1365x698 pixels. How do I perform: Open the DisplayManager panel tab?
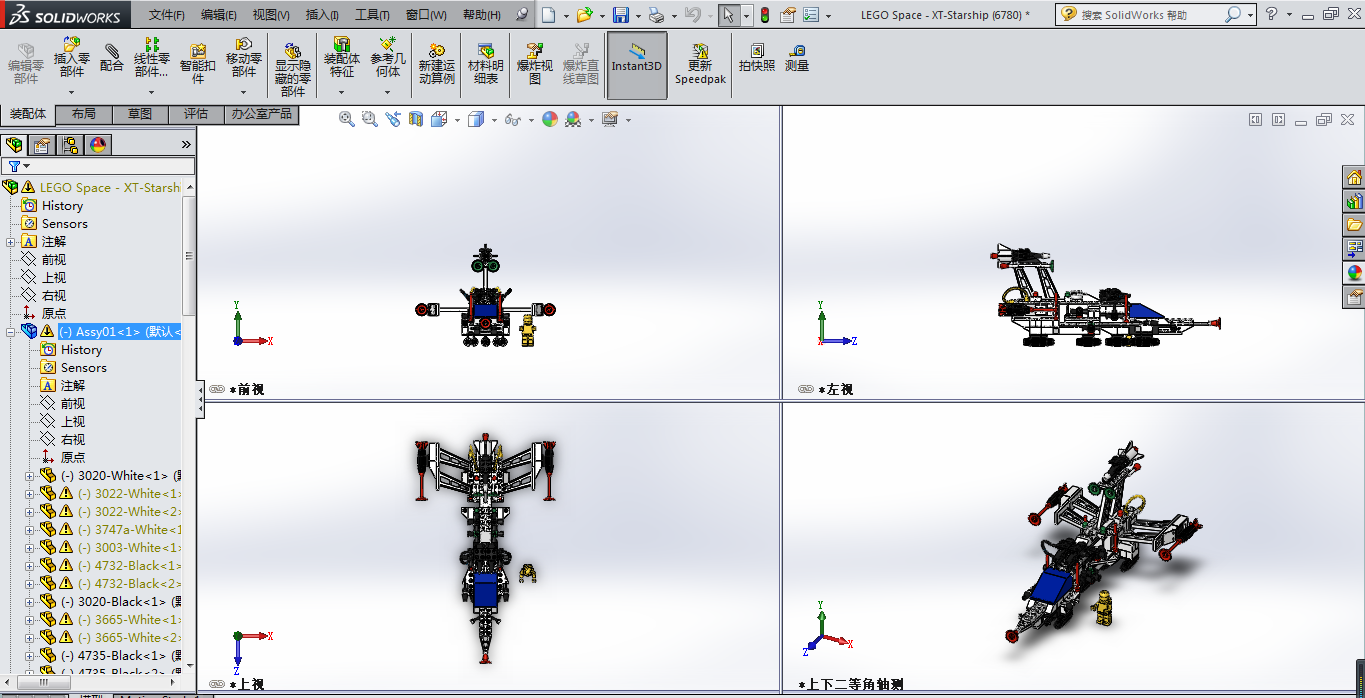(98, 145)
